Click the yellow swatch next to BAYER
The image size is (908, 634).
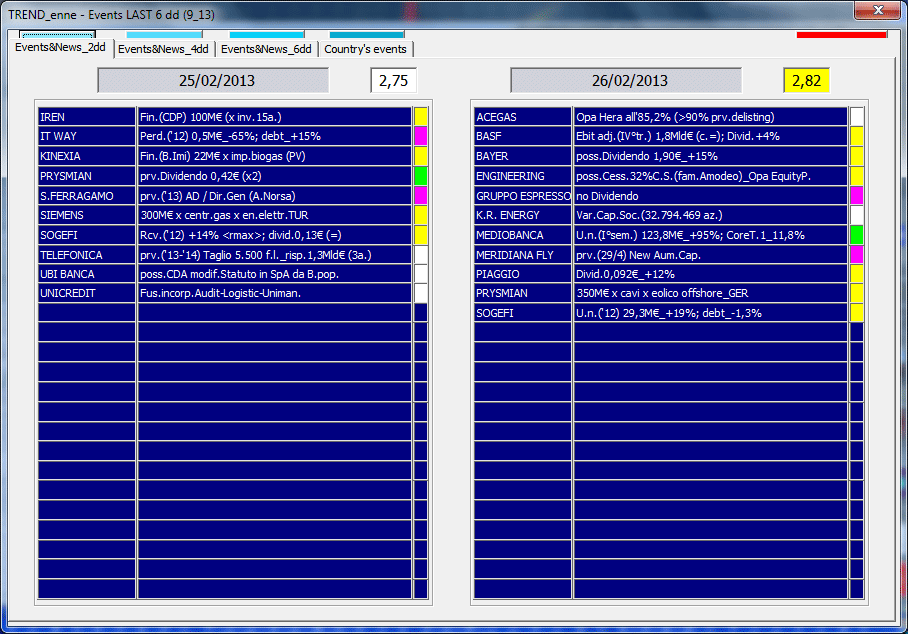pyautogui.click(x=857, y=156)
